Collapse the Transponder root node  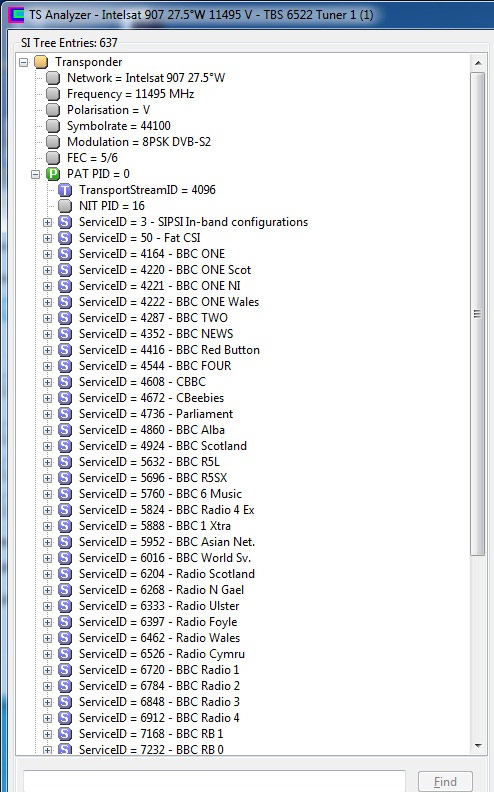click(23, 62)
